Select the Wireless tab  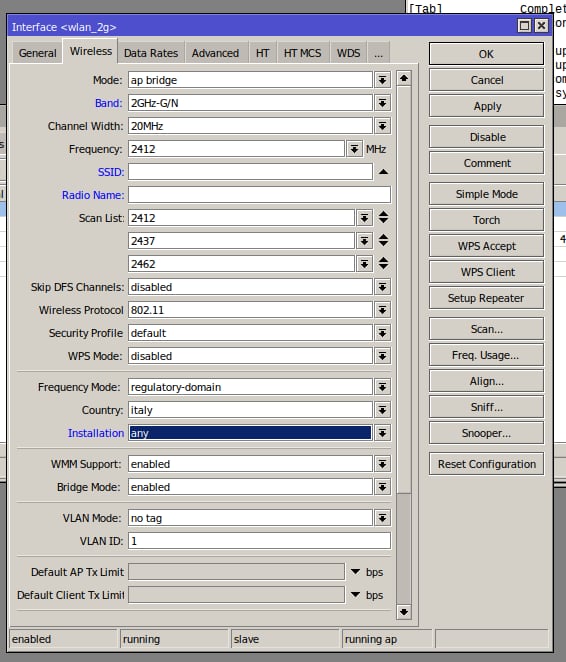(x=91, y=52)
